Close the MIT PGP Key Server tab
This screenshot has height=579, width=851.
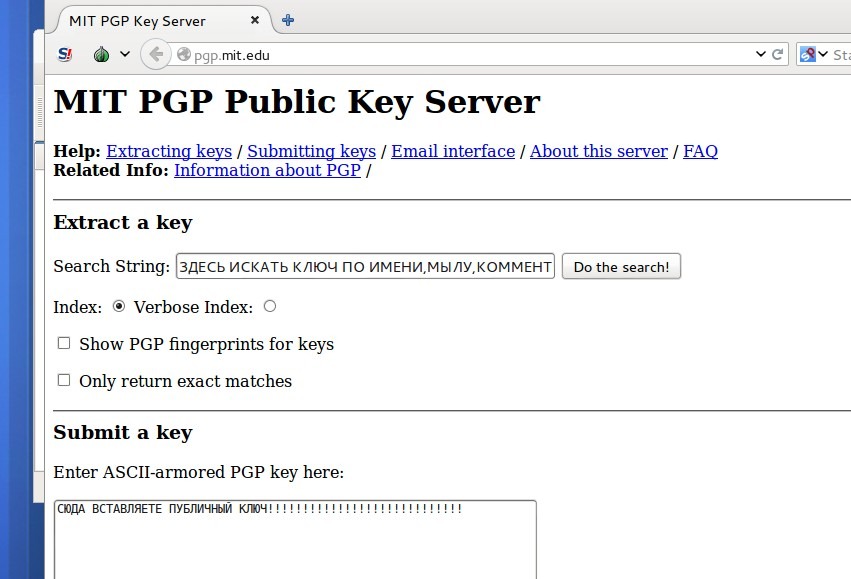click(255, 20)
